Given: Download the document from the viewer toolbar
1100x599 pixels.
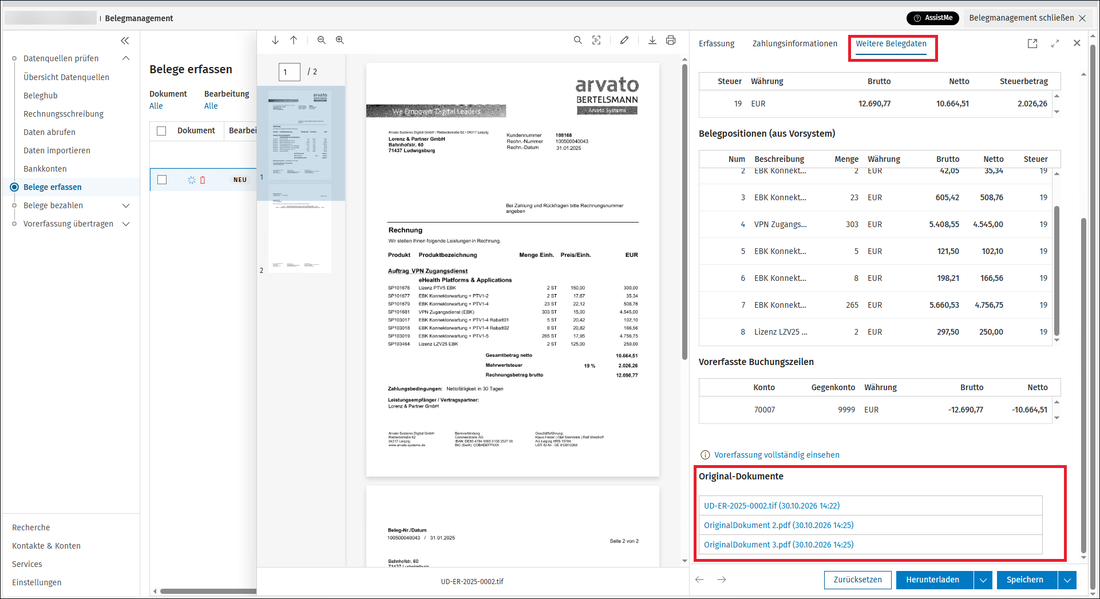Looking at the screenshot, I should pyautogui.click(x=652, y=41).
